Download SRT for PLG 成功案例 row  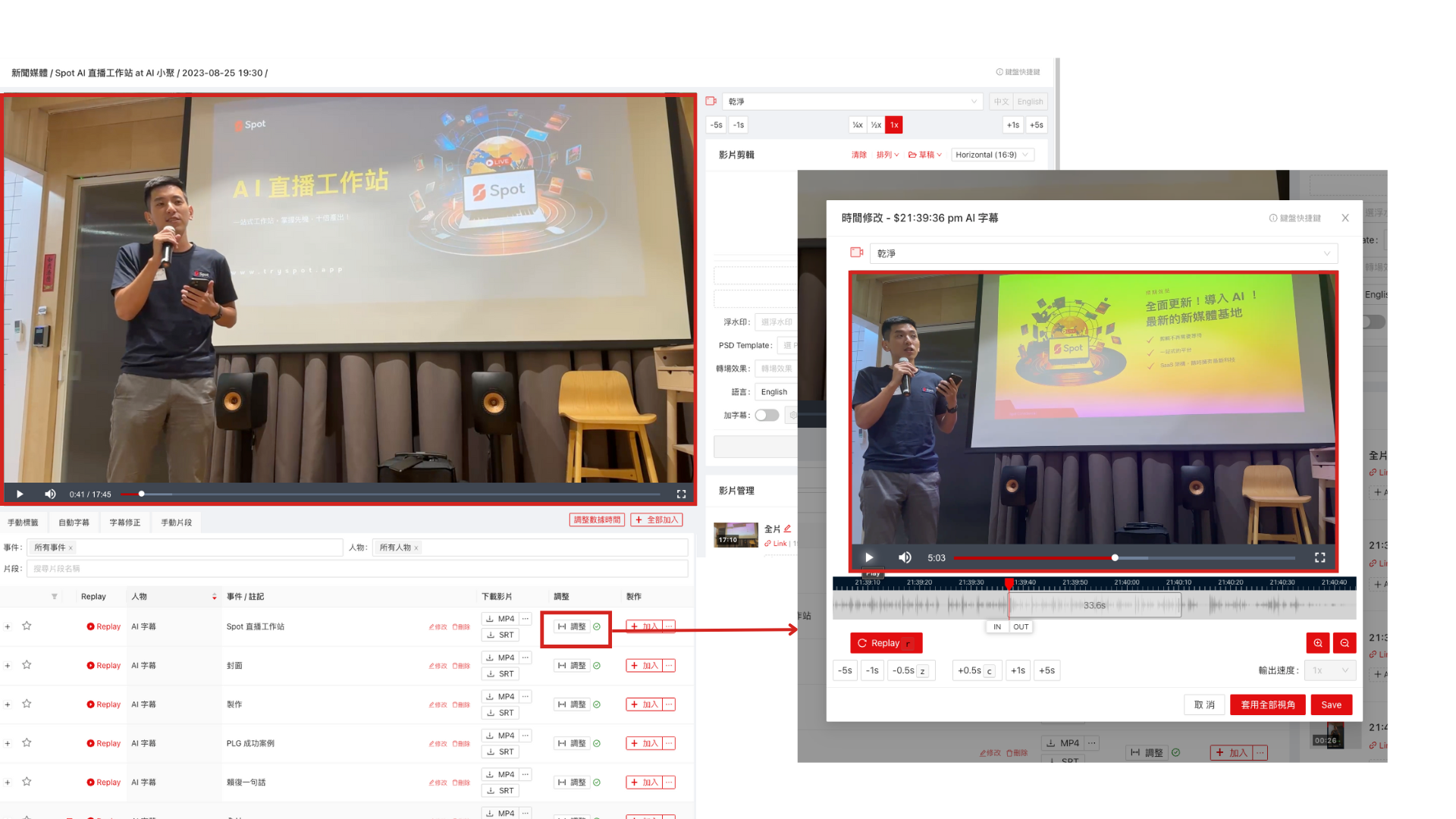click(500, 752)
